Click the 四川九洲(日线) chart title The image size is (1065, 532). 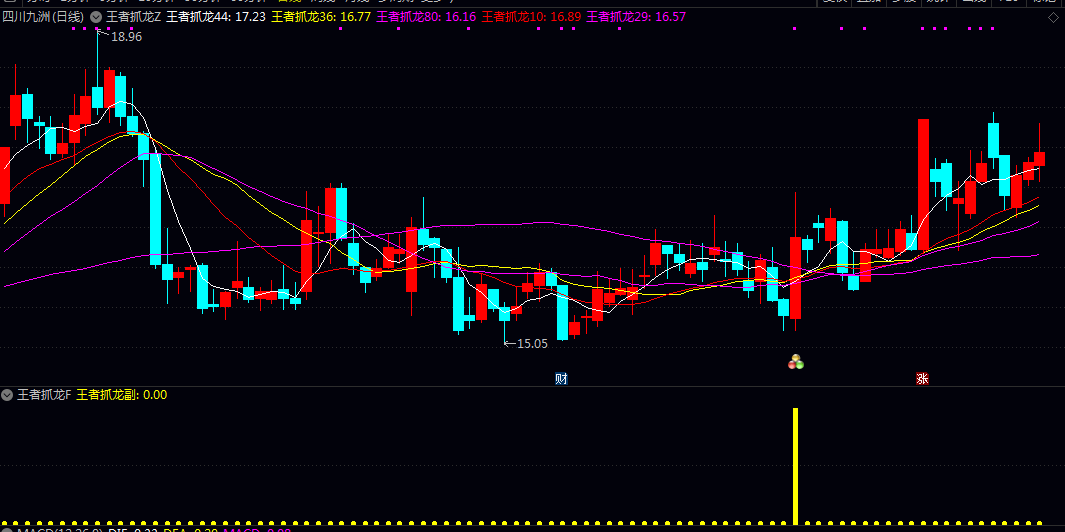(43, 16)
